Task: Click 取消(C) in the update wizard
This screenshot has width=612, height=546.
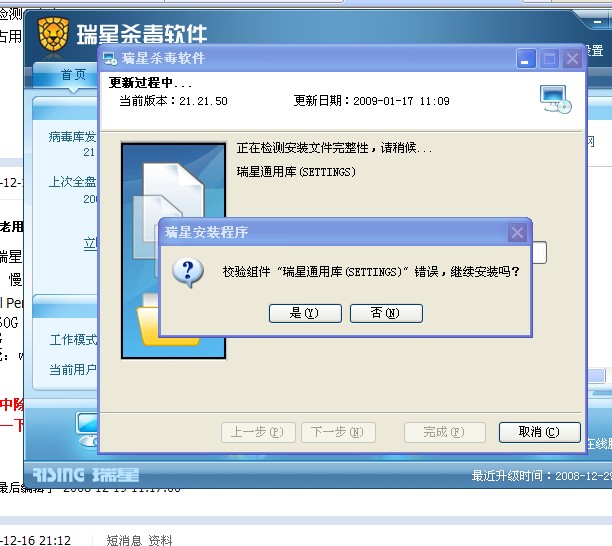Action: (539, 432)
